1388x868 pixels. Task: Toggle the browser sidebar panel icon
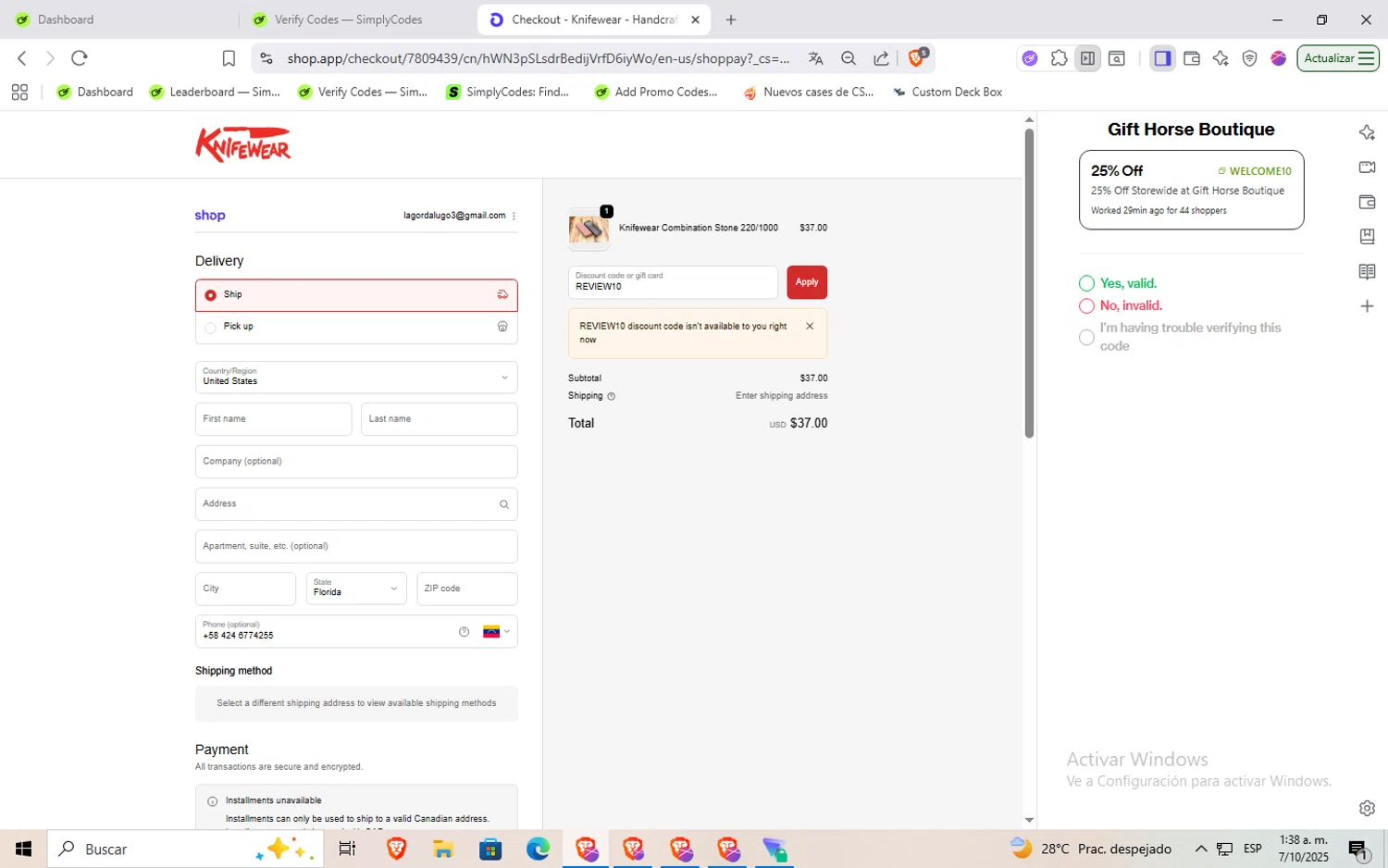(1163, 58)
